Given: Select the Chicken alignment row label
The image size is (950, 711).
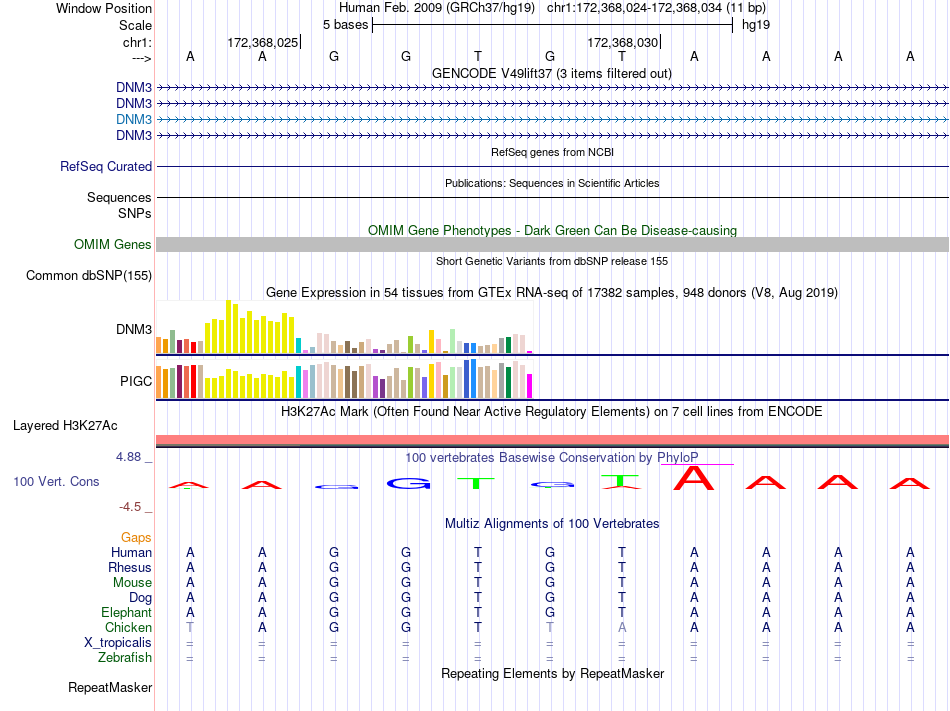Looking at the screenshot, I should click(x=128, y=627).
